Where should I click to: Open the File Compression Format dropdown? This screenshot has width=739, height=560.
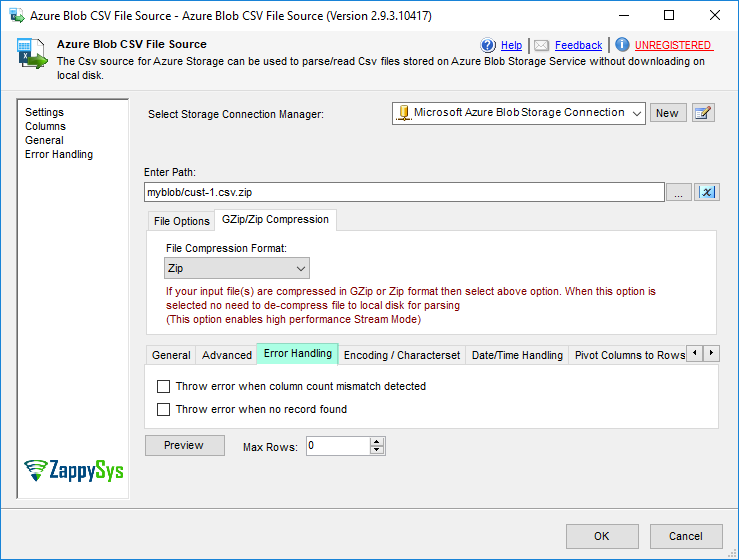(237, 268)
